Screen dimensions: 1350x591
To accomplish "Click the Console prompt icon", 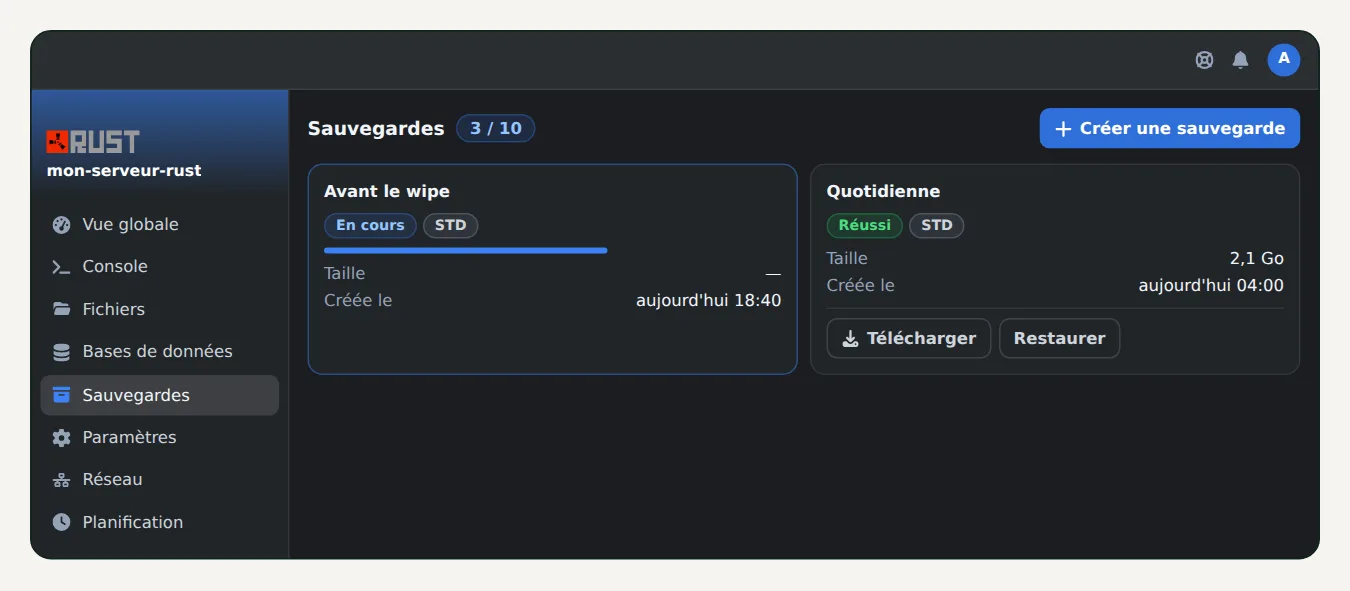I will tap(62, 267).
